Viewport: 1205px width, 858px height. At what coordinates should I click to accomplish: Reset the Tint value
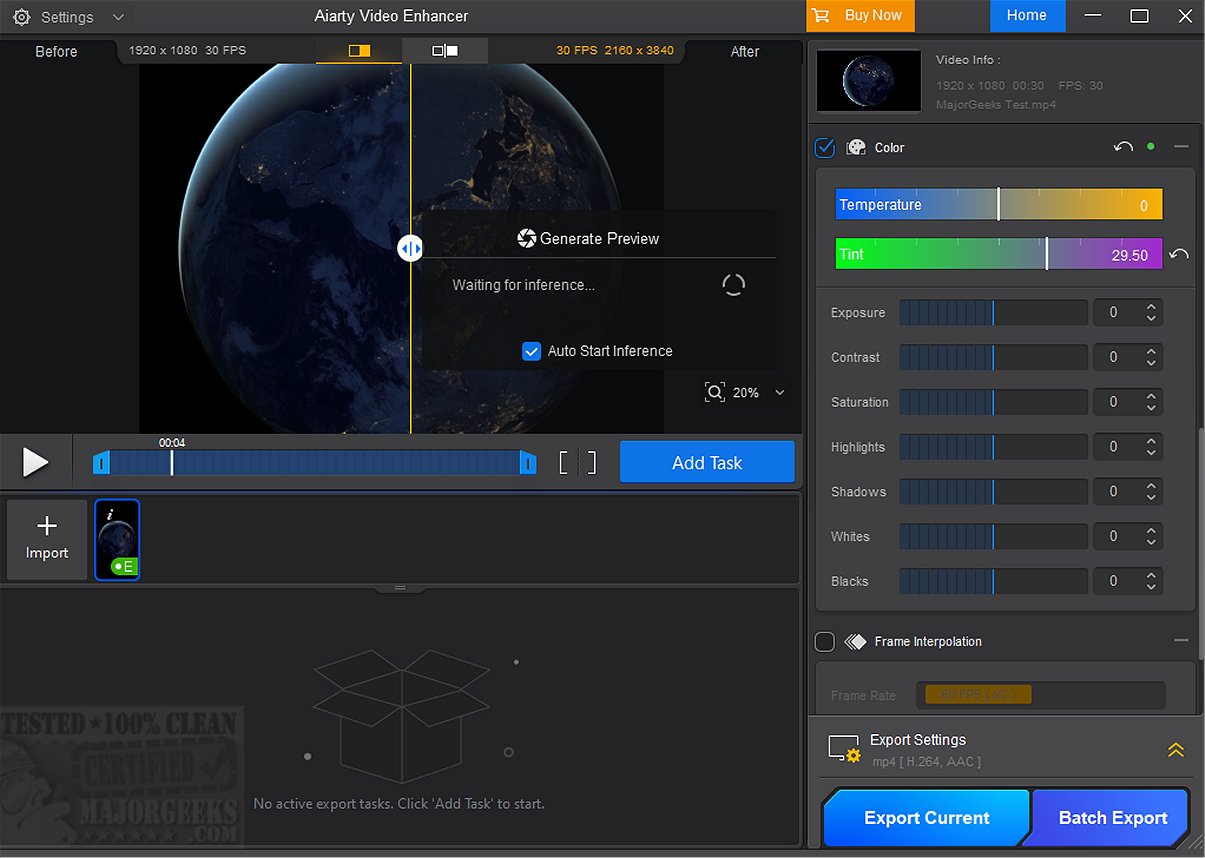coord(1179,254)
